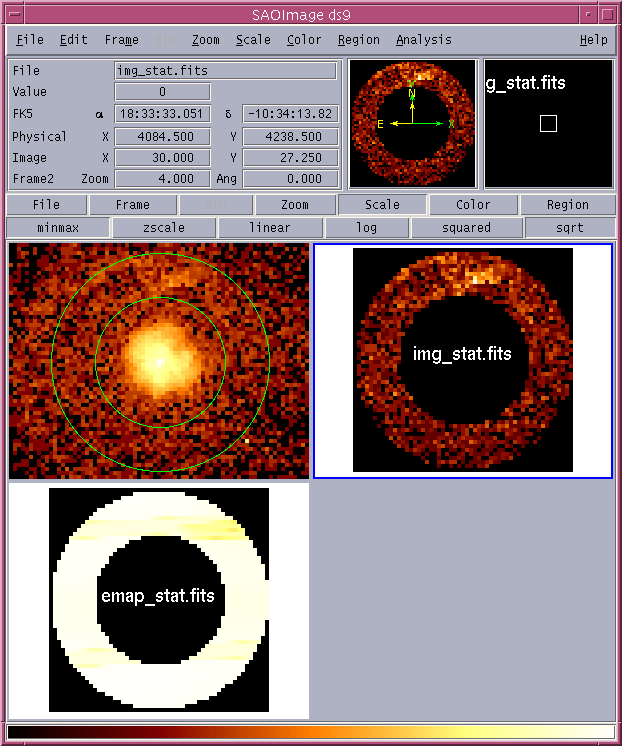Select the emap_stat.fits frame
The height and width of the screenshot is (746, 622).
[159, 601]
